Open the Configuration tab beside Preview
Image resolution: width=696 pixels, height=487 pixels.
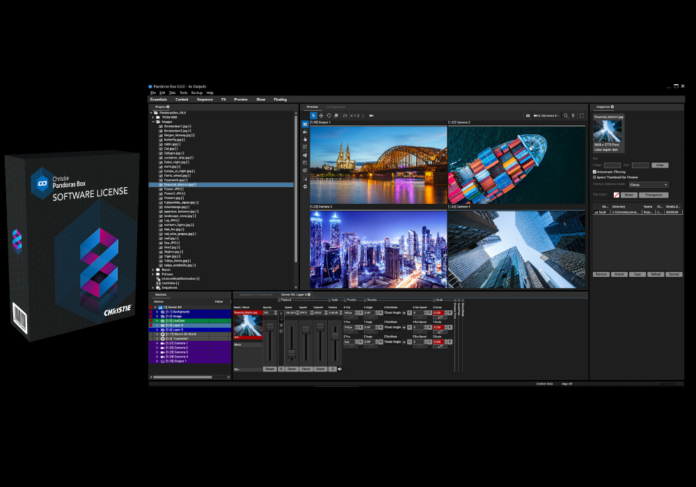(336, 107)
